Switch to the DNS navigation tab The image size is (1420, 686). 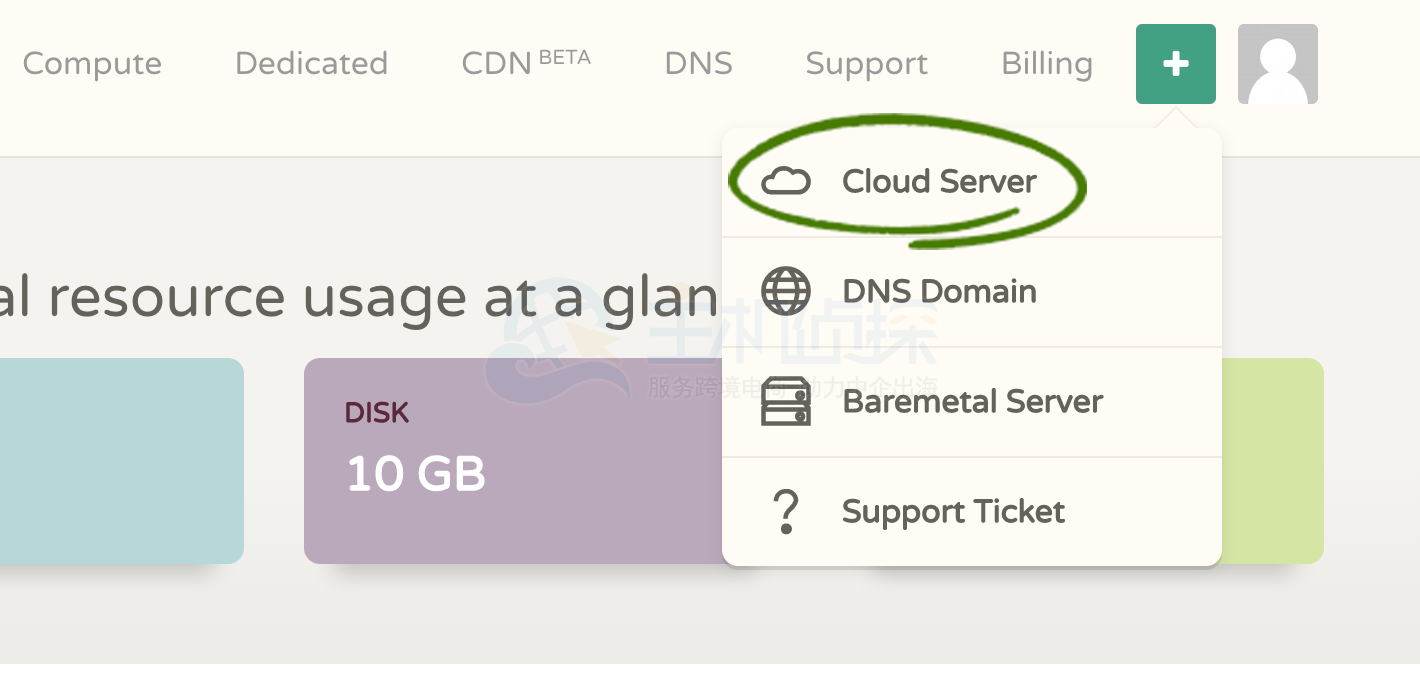click(698, 64)
